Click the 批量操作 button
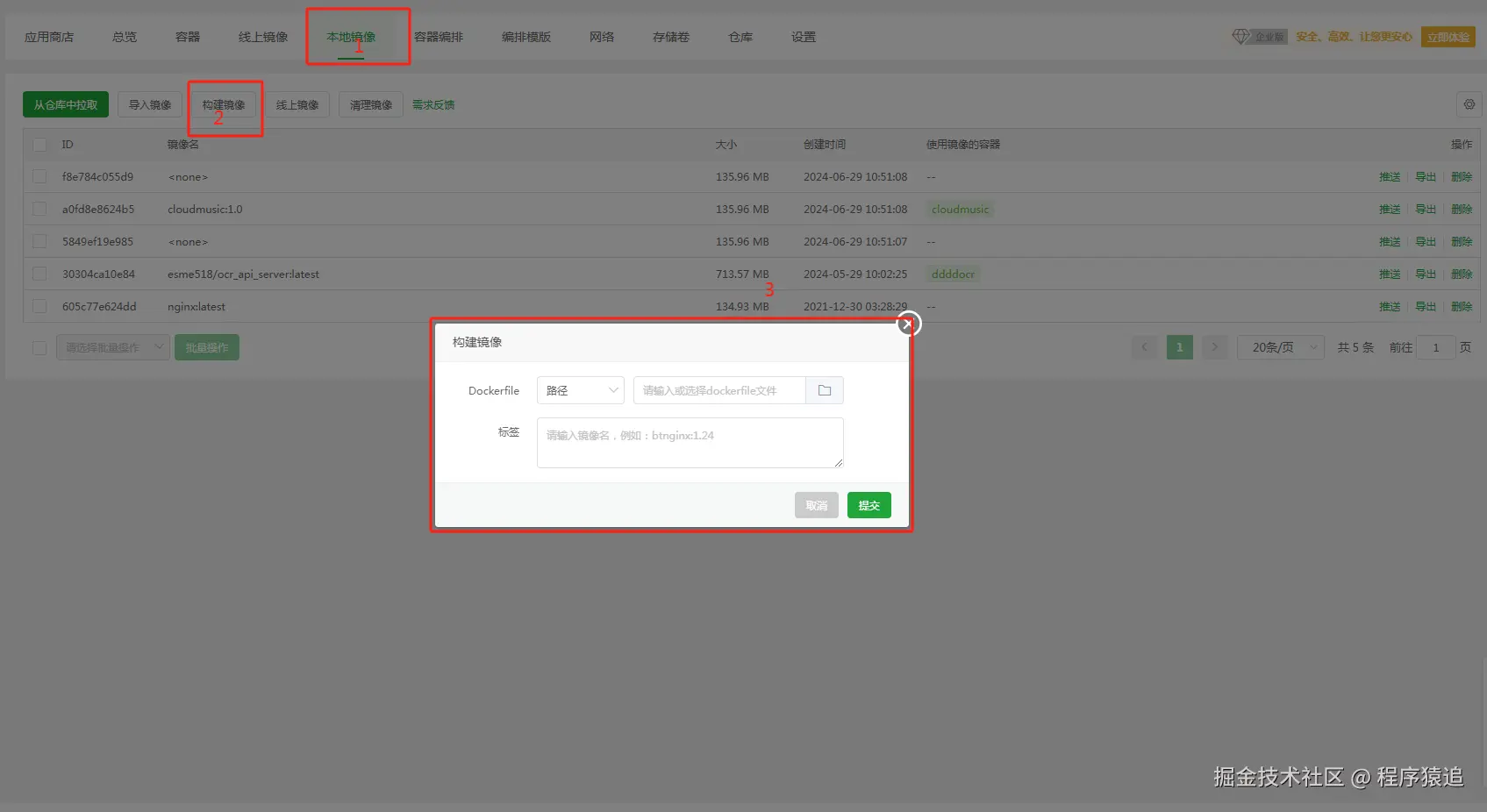The image size is (1487, 812). (207, 347)
